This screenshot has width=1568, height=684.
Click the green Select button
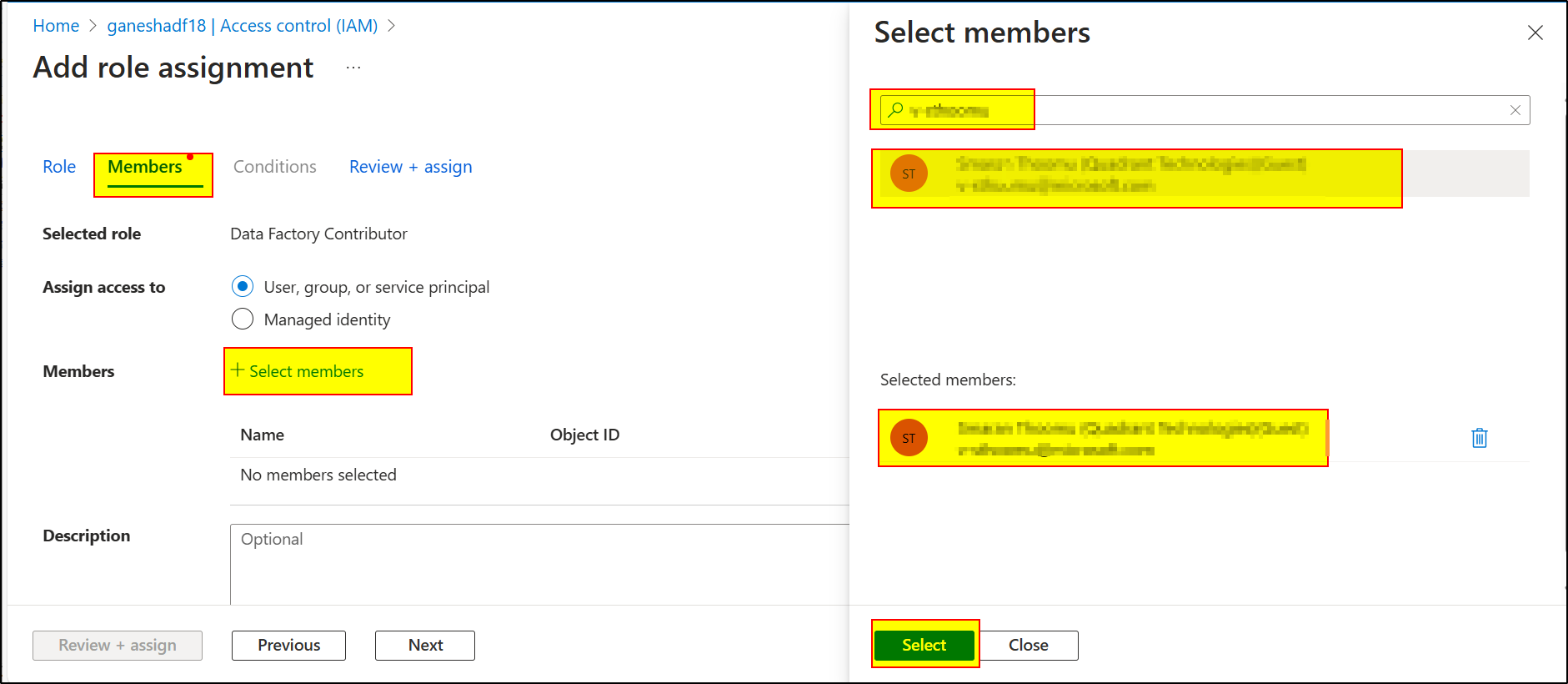pos(924,645)
